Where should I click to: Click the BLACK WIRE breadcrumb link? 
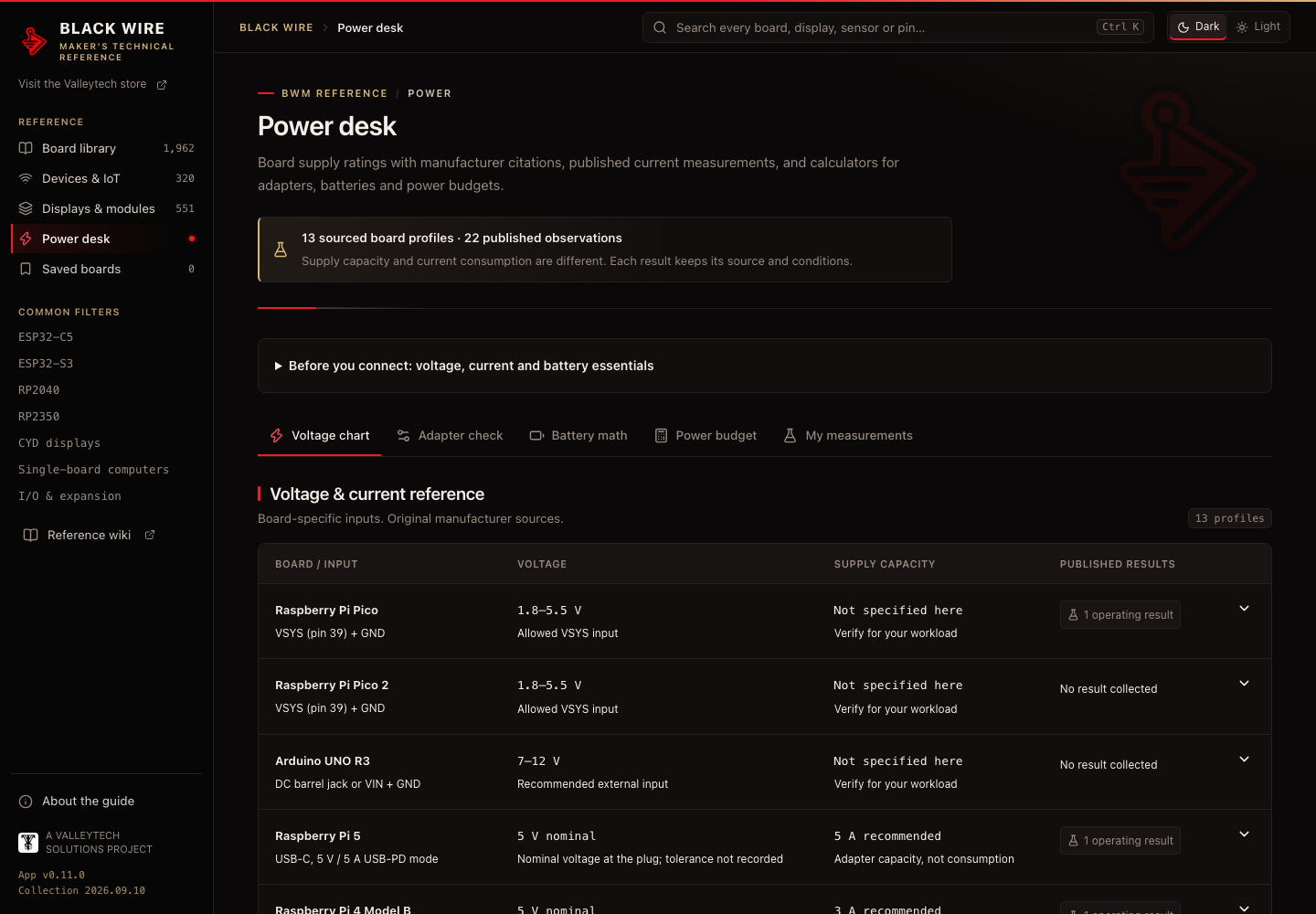point(276,27)
